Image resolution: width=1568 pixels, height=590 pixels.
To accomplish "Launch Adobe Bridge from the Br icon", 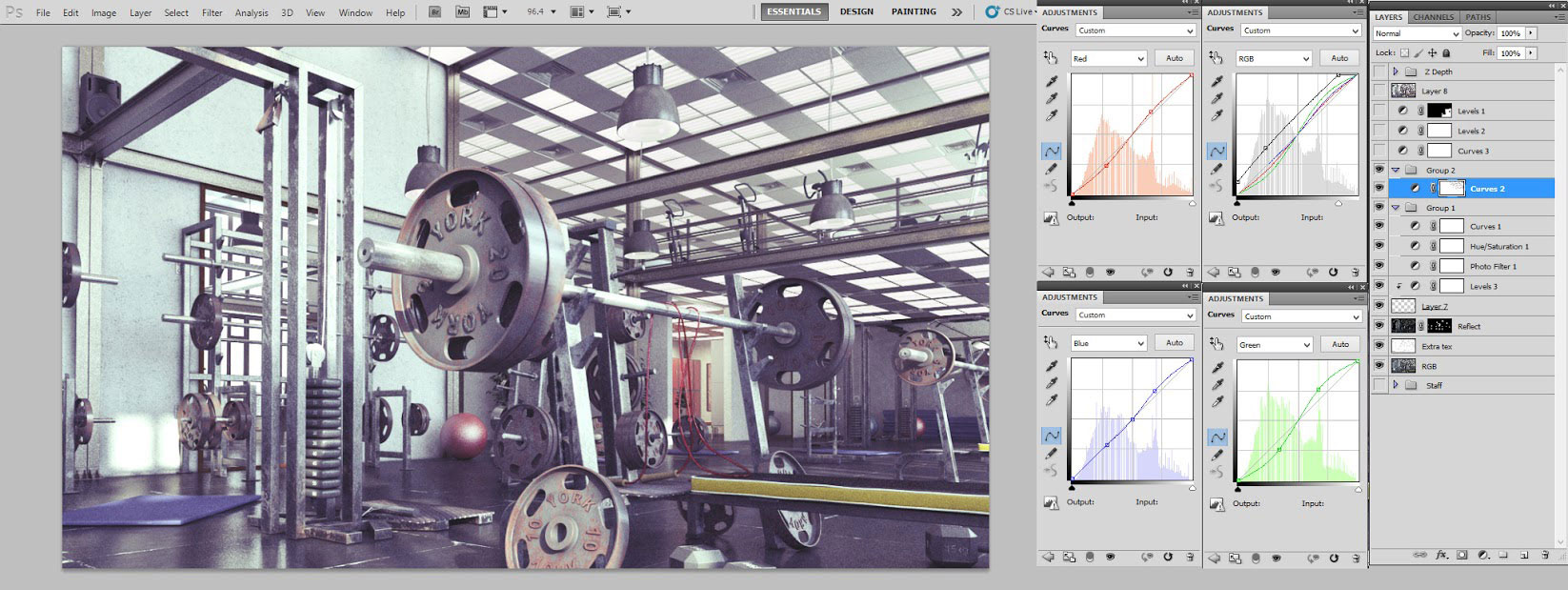I will click(x=434, y=12).
